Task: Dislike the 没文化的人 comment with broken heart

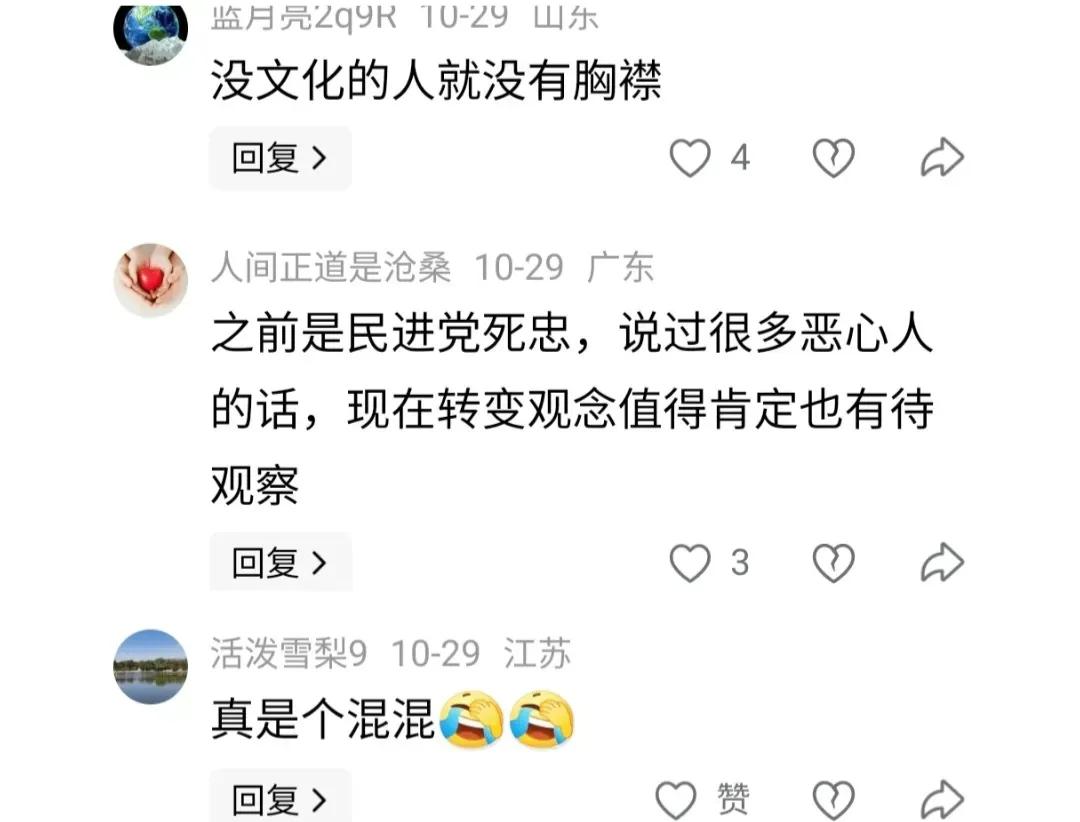Action: click(833, 158)
